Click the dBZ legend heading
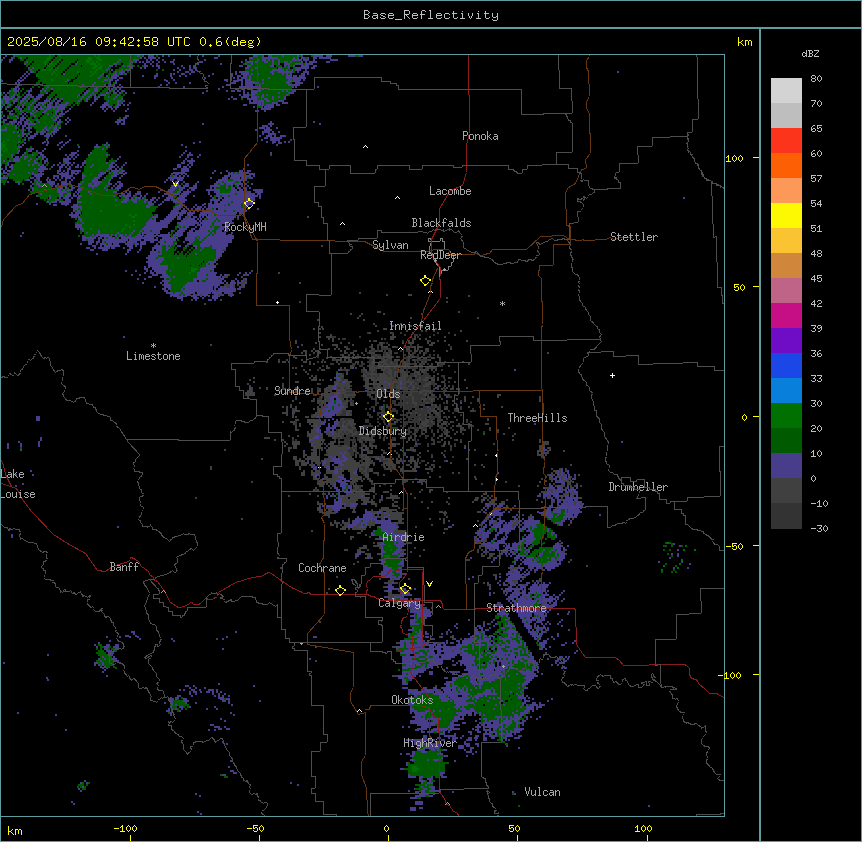The width and height of the screenshot is (862, 842). (810, 53)
